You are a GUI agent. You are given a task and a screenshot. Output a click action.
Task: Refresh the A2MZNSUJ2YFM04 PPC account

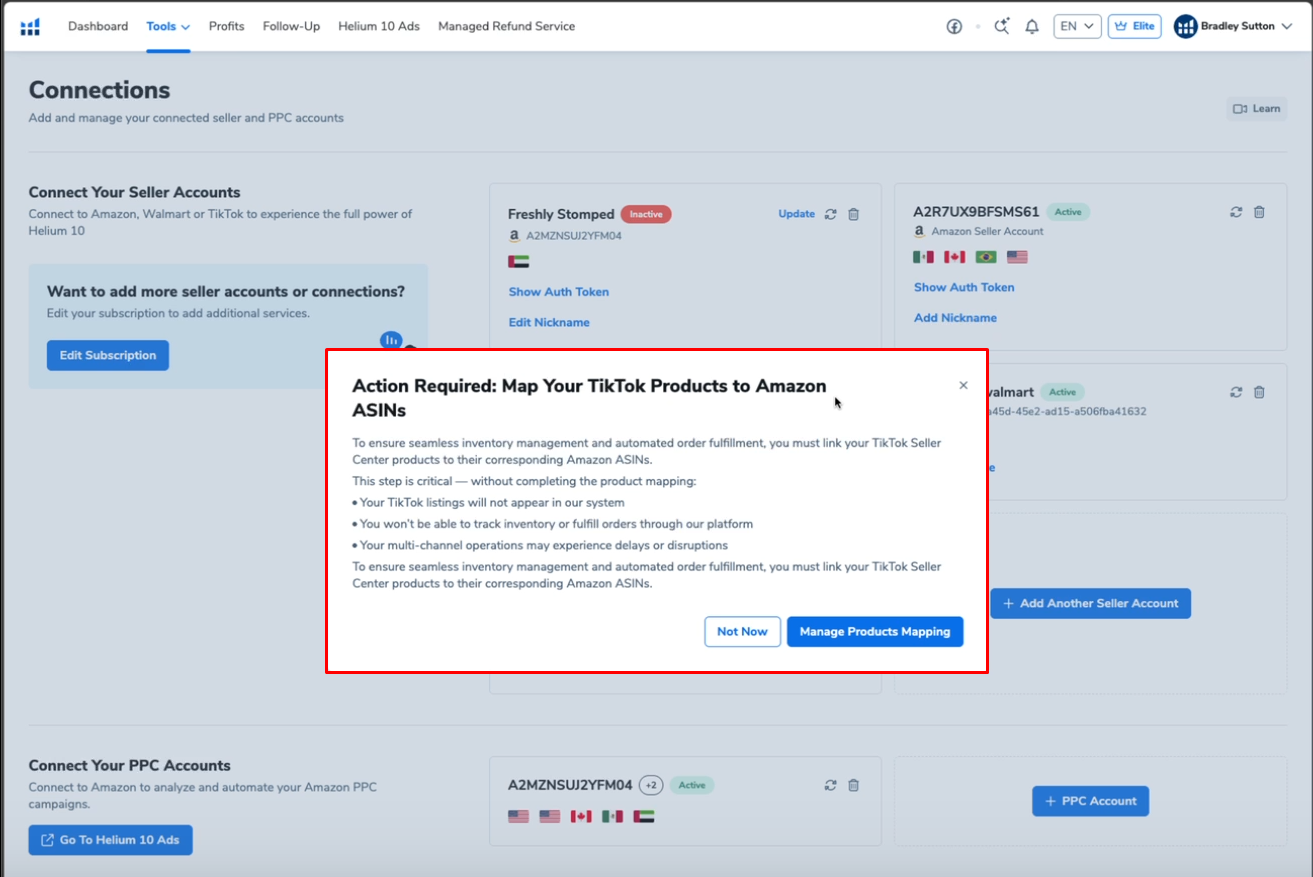pyautogui.click(x=830, y=785)
